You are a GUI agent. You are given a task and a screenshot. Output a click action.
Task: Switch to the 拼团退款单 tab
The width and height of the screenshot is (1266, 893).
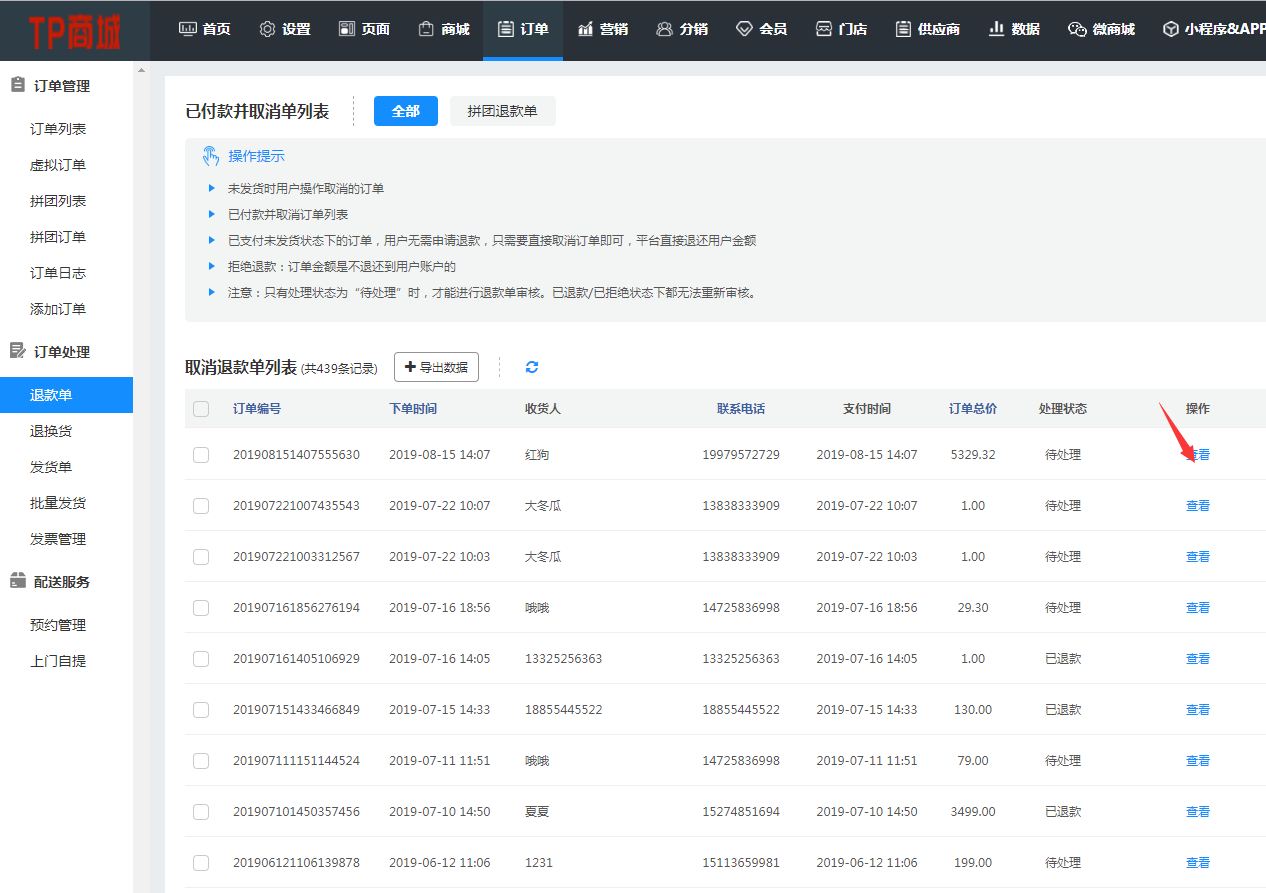pos(502,111)
